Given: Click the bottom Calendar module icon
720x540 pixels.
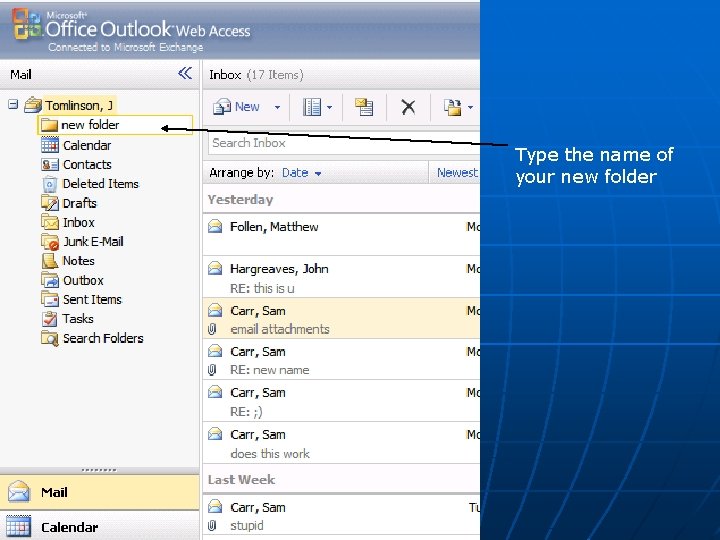Looking at the screenshot, I should [19, 526].
